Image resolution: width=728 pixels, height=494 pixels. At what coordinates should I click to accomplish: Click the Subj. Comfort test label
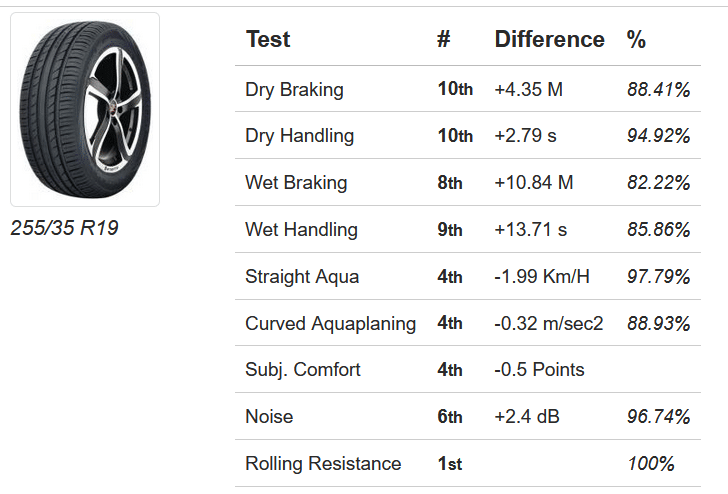302,370
